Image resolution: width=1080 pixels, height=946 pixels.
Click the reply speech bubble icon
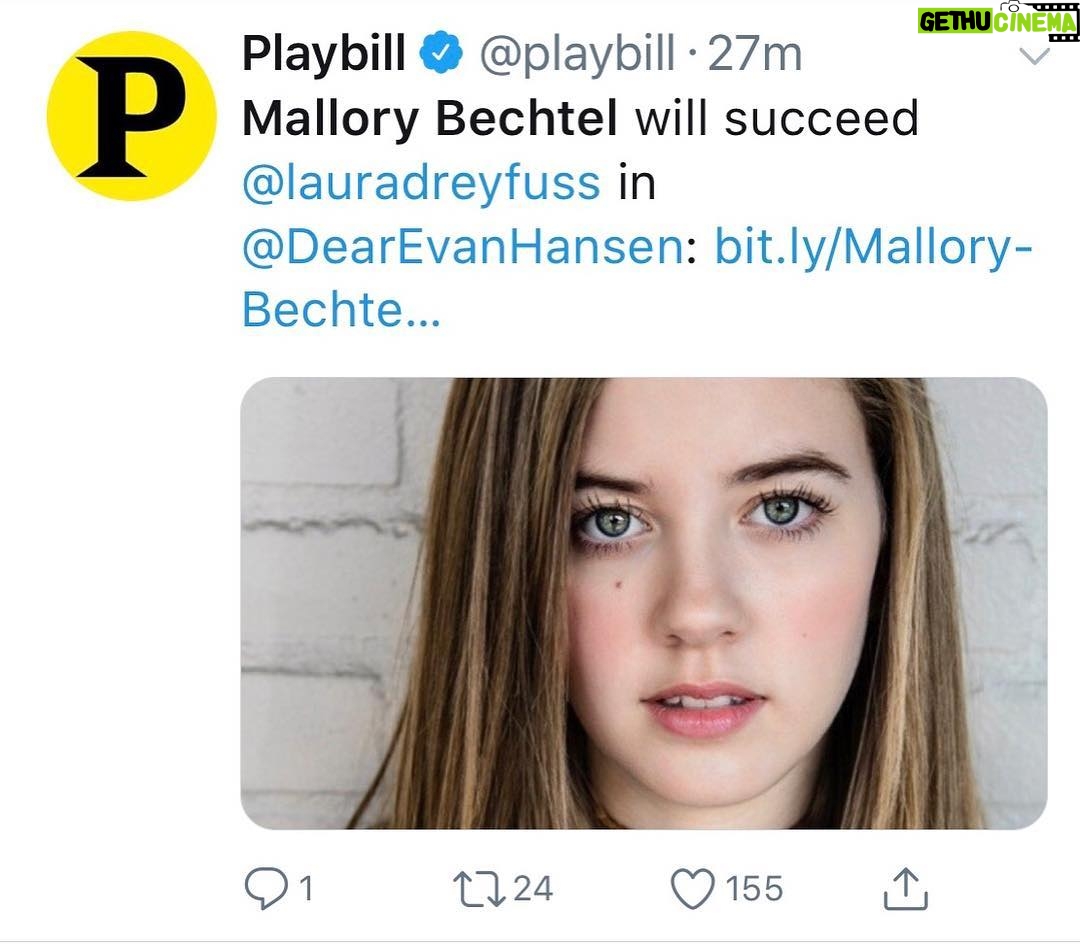[268, 888]
